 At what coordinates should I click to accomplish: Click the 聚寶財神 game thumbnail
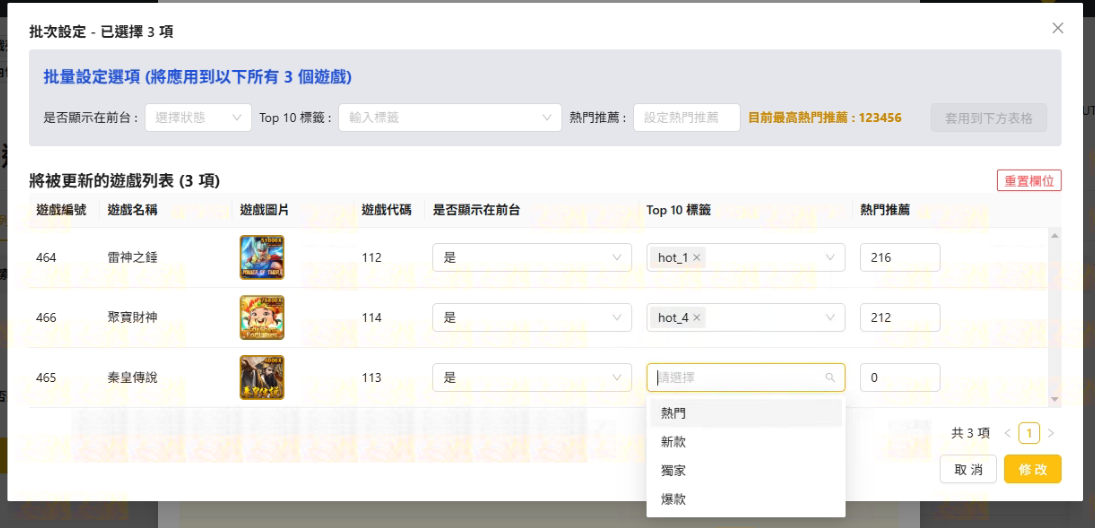click(262, 317)
